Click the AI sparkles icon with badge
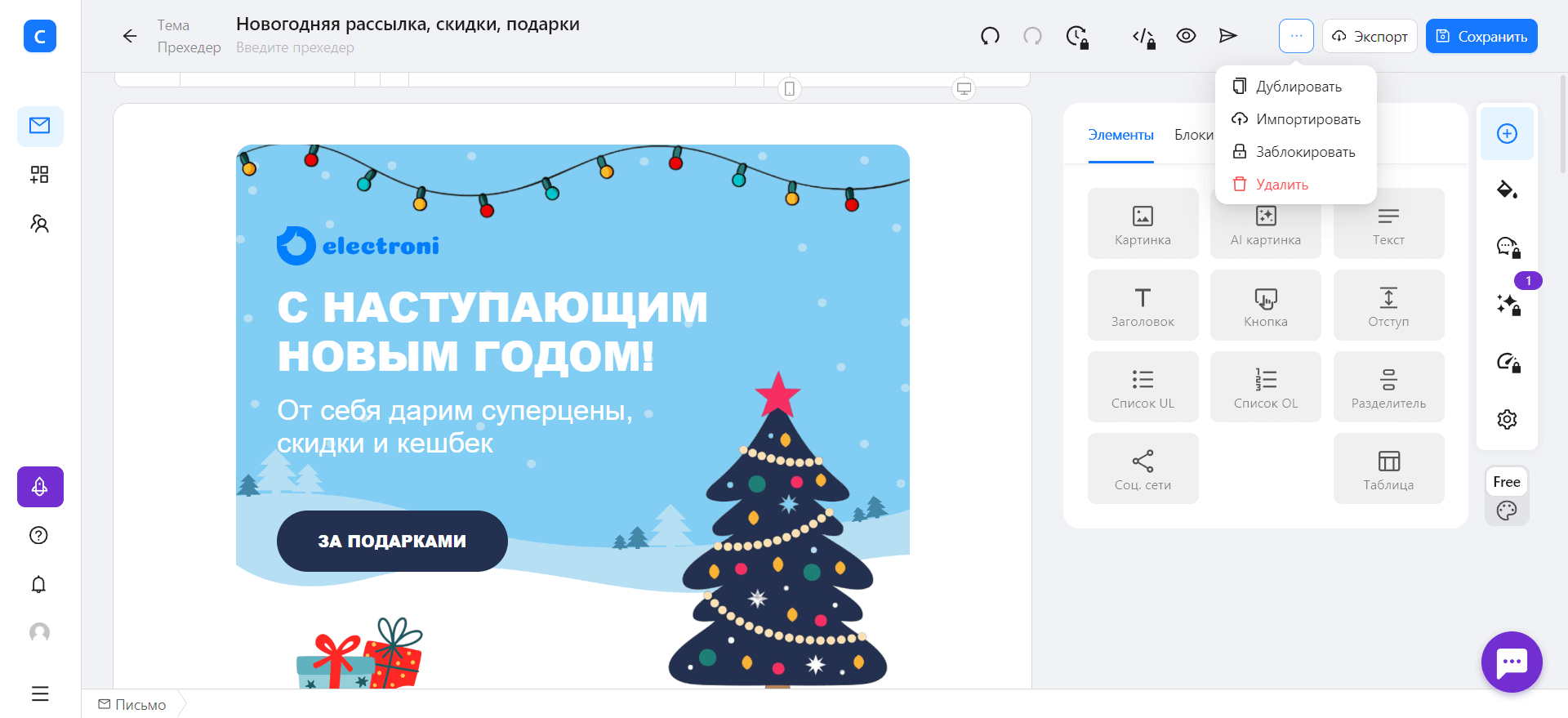 [1508, 305]
